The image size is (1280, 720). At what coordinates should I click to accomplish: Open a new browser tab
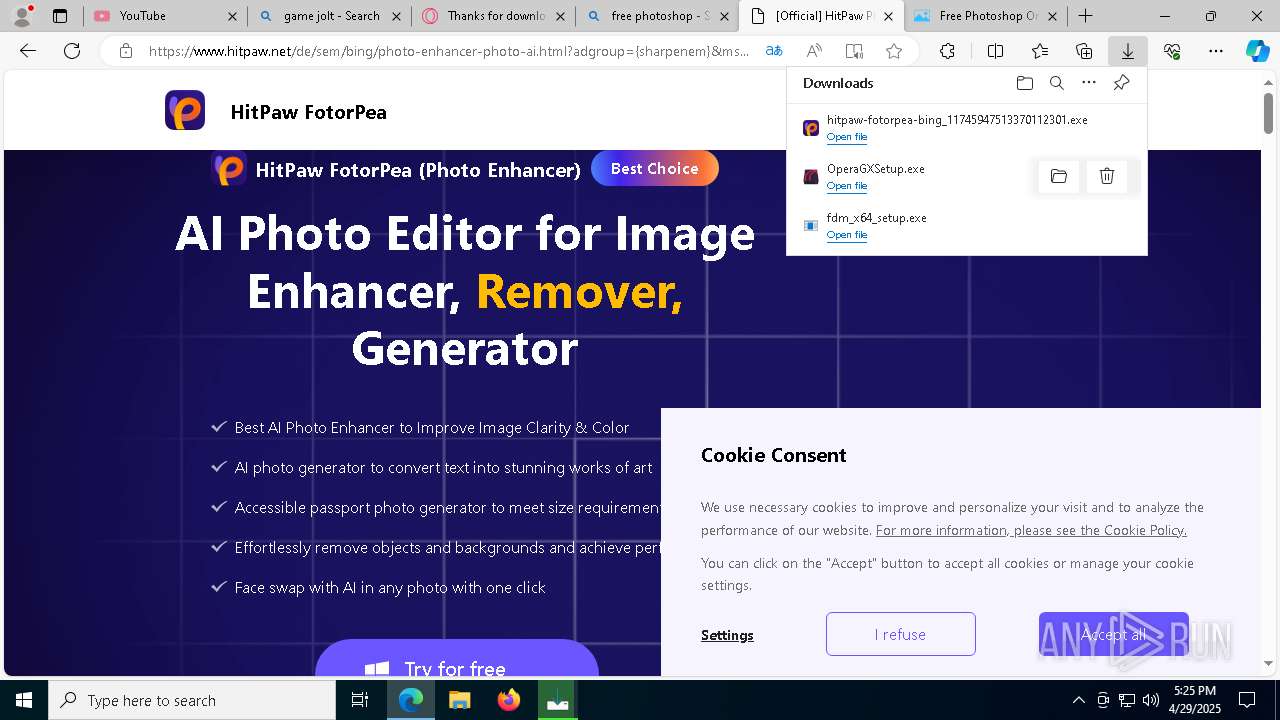pyautogui.click(x=1085, y=16)
